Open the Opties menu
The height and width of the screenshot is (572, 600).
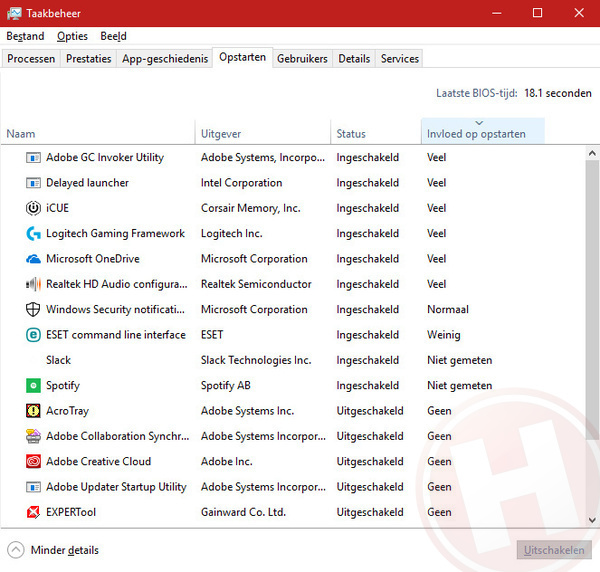[x=72, y=36]
